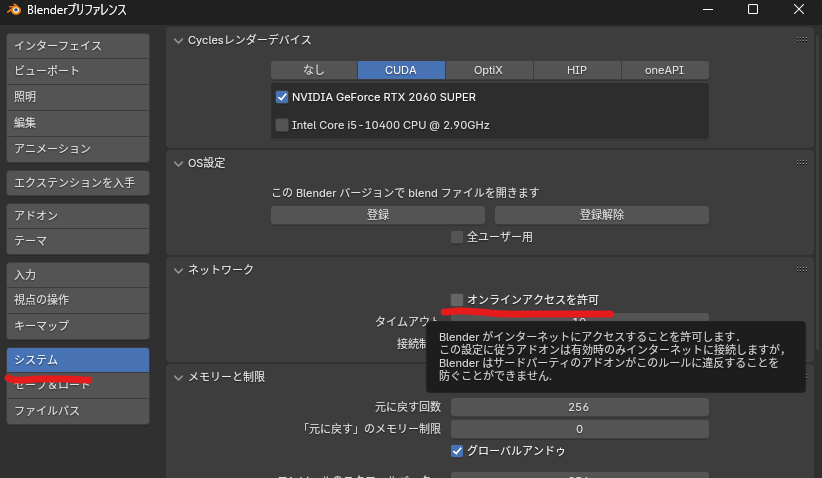Click the メモリーと制限 panel title
The height and width of the screenshot is (478, 822).
226,377
